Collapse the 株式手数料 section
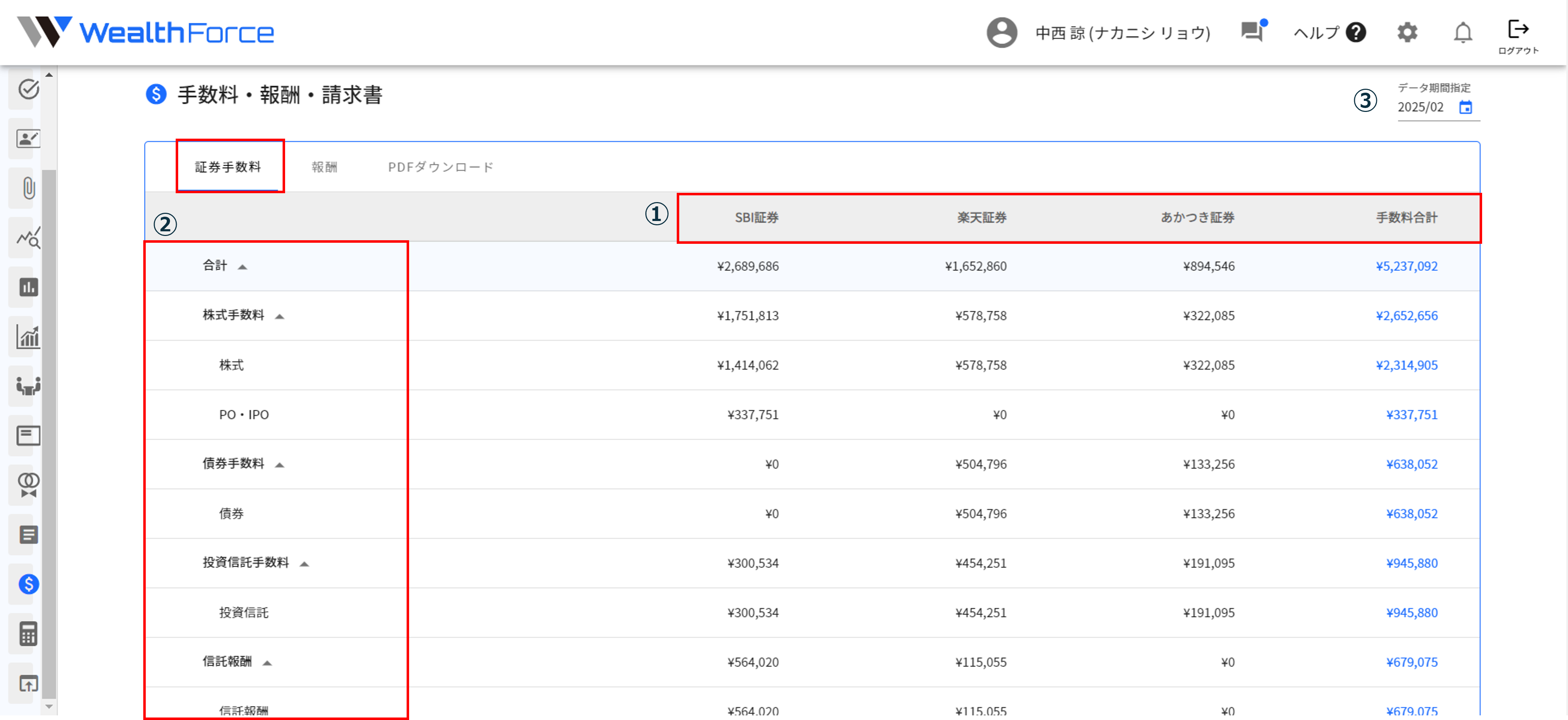Viewport: 1568px width, 720px height. pos(279,316)
